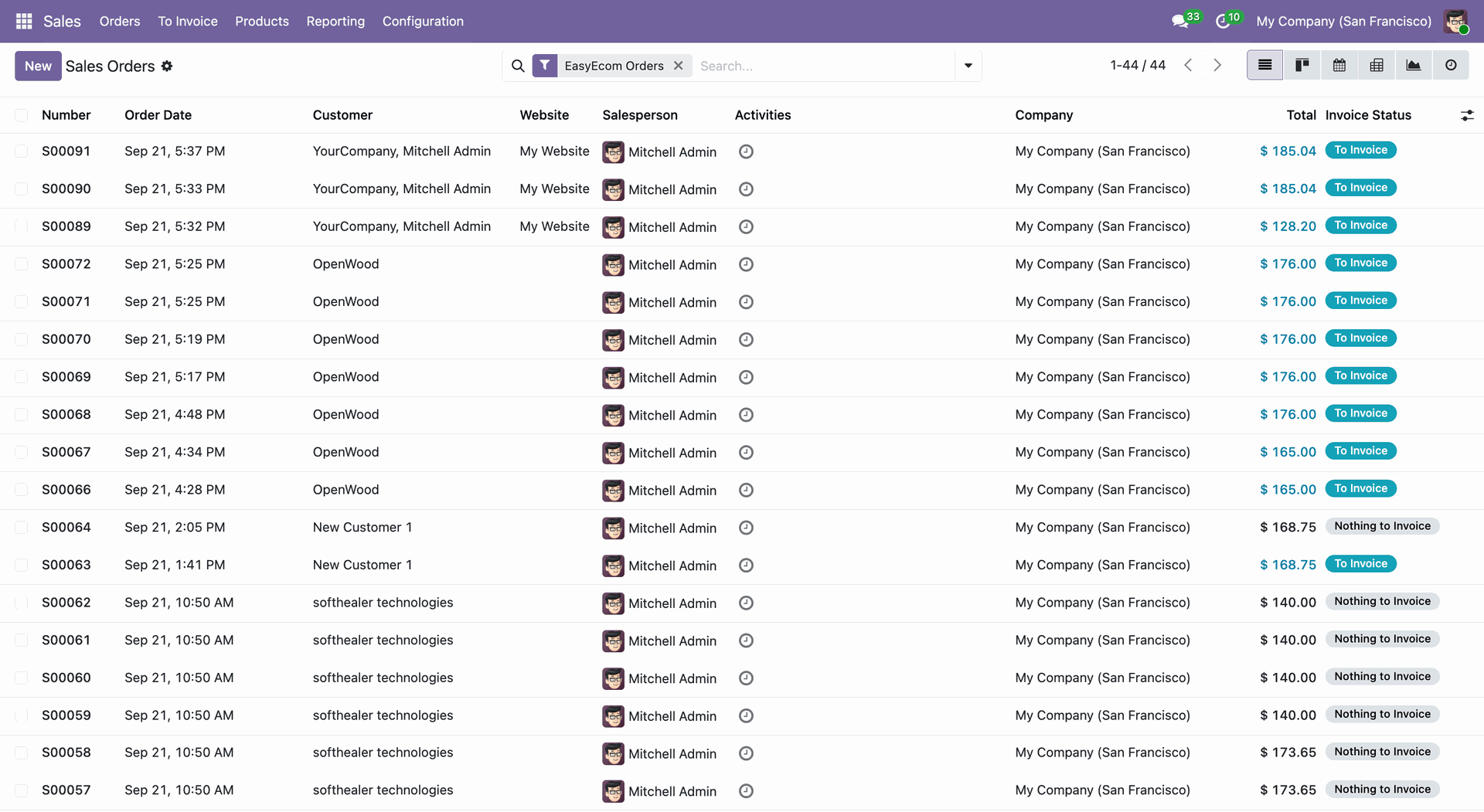This screenshot has height=812, width=1484.
Task: Open Sales Orders gear actions menu
Action: tap(167, 66)
